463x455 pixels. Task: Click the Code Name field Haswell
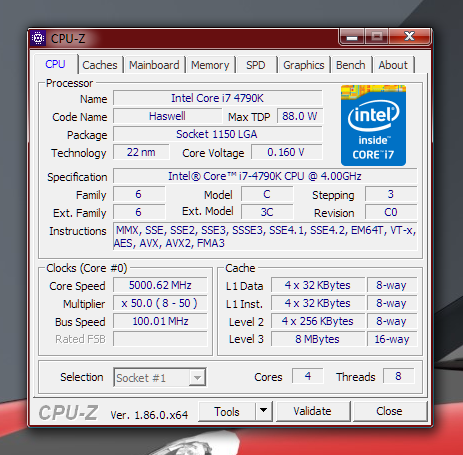point(167,116)
